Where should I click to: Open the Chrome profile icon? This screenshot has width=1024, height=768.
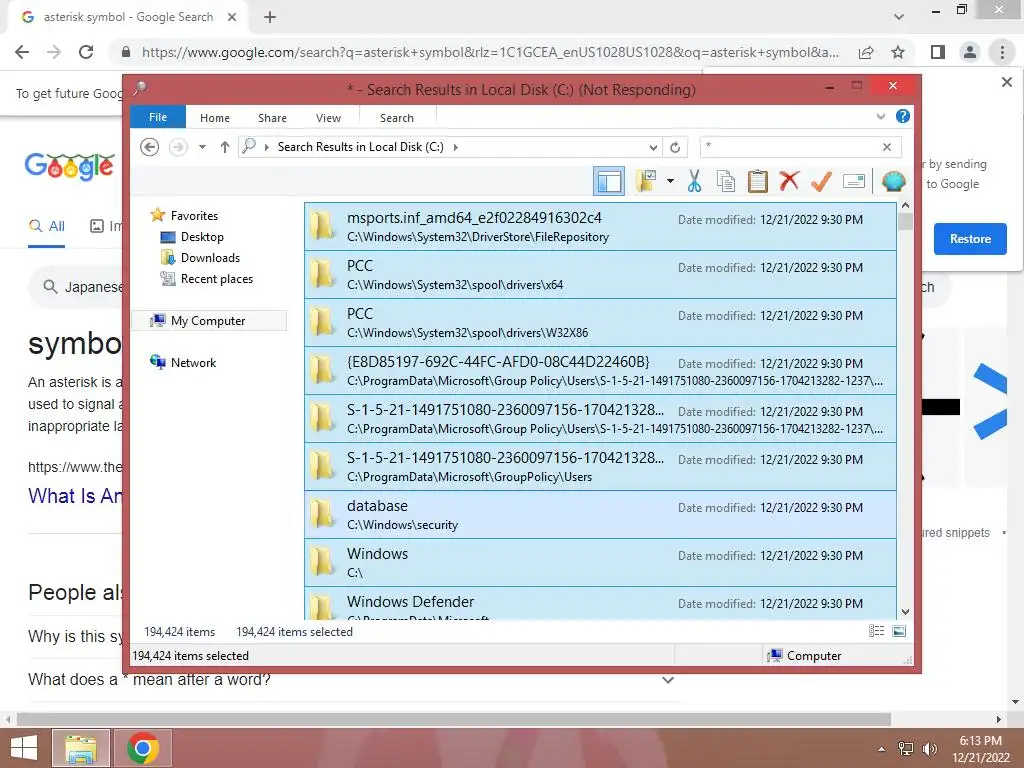(970, 52)
